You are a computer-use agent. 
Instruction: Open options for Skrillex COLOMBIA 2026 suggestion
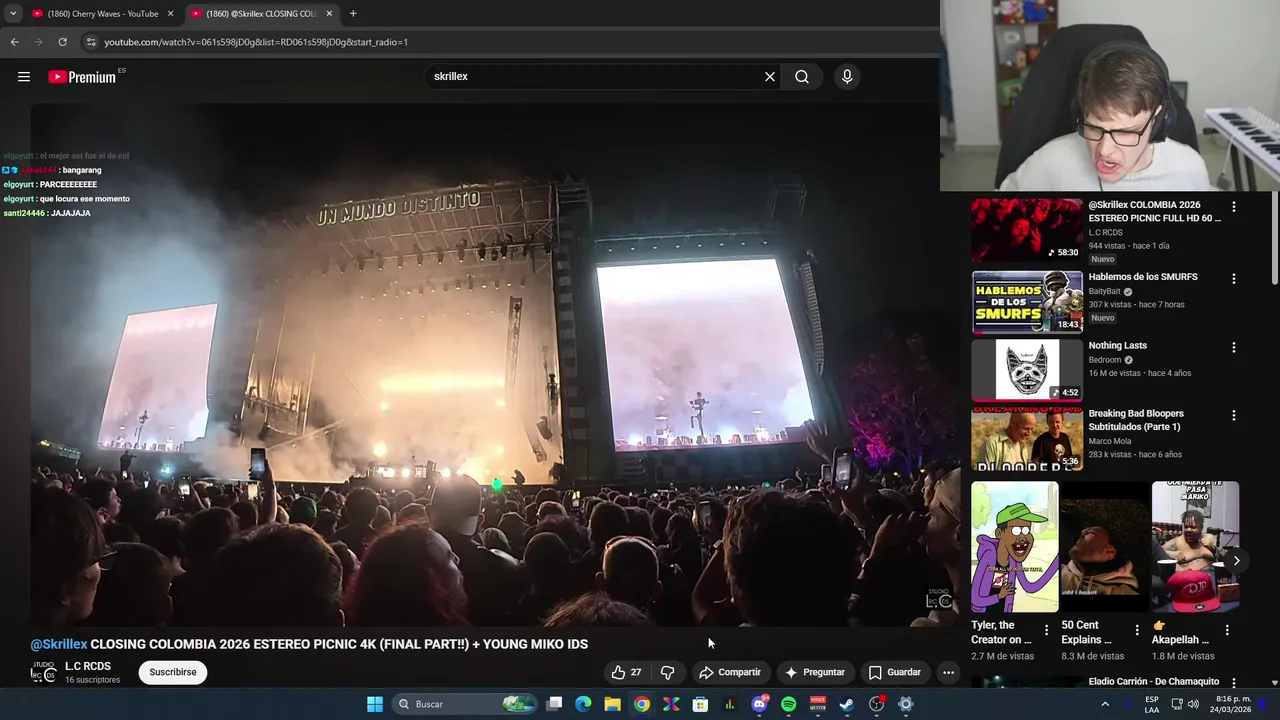point(1233,207)
